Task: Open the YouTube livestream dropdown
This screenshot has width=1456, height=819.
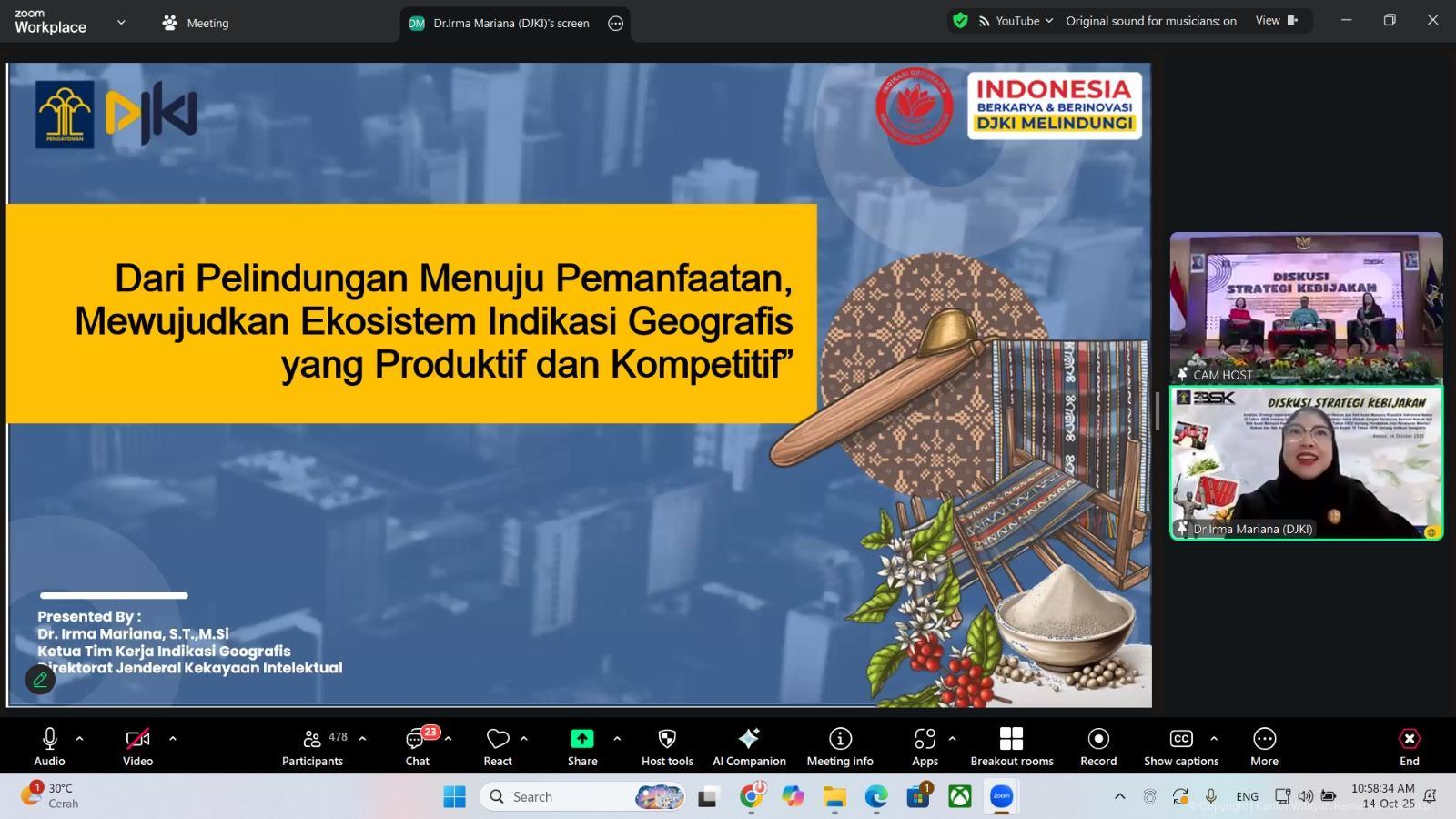Action: [x=1016, y=21]
